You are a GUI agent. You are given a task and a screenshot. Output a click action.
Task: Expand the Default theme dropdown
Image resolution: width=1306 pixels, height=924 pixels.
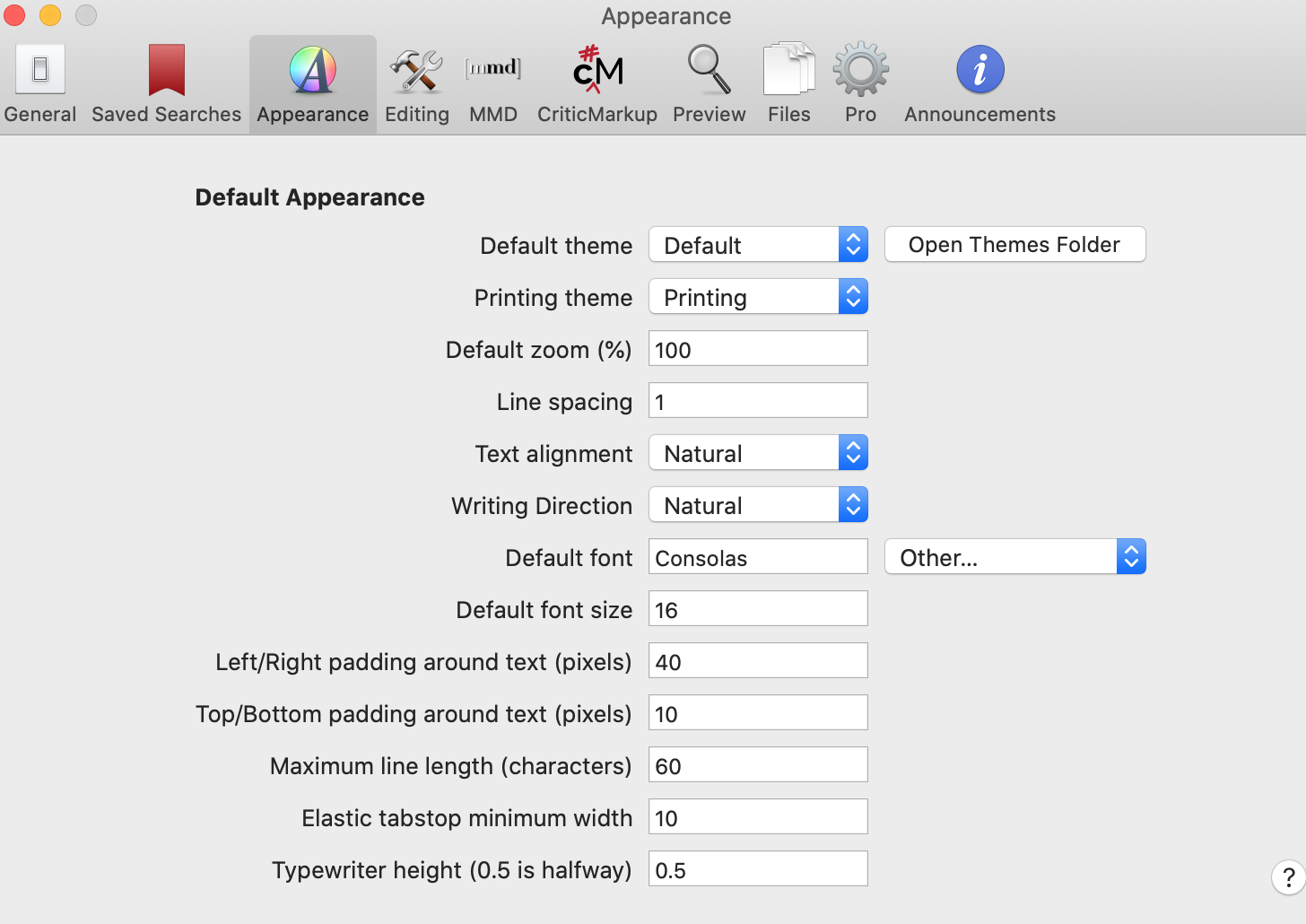click(758, 245)
